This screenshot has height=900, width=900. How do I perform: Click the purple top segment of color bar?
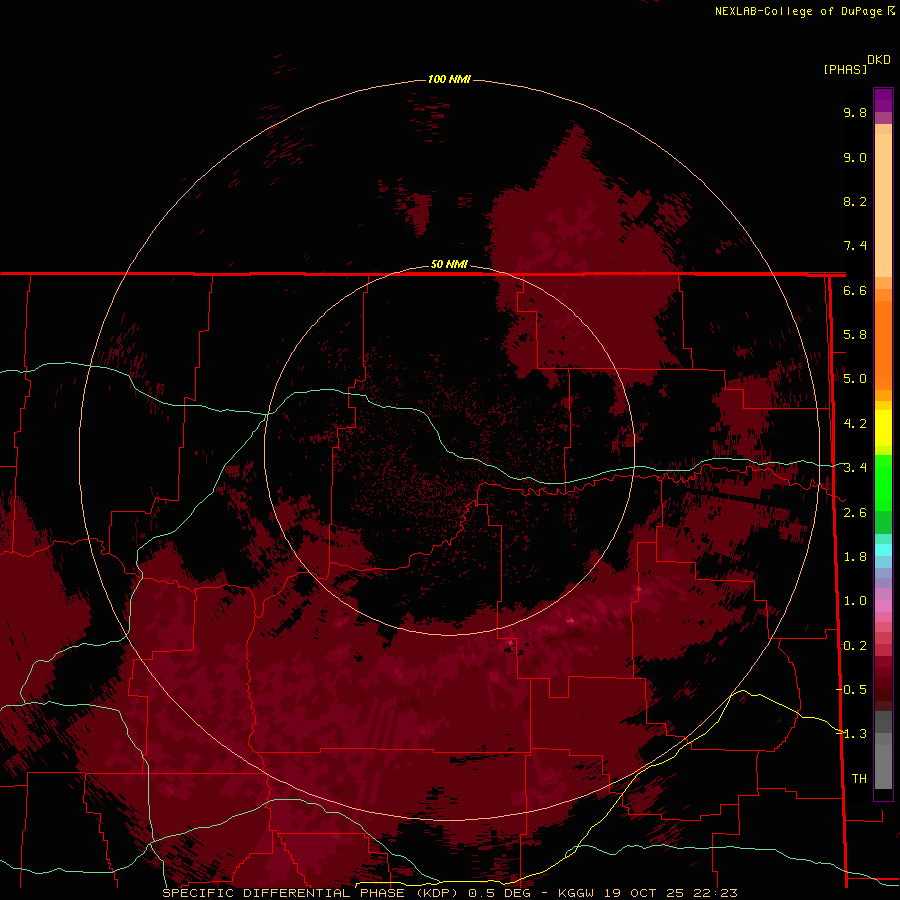(x=883, y=100)
